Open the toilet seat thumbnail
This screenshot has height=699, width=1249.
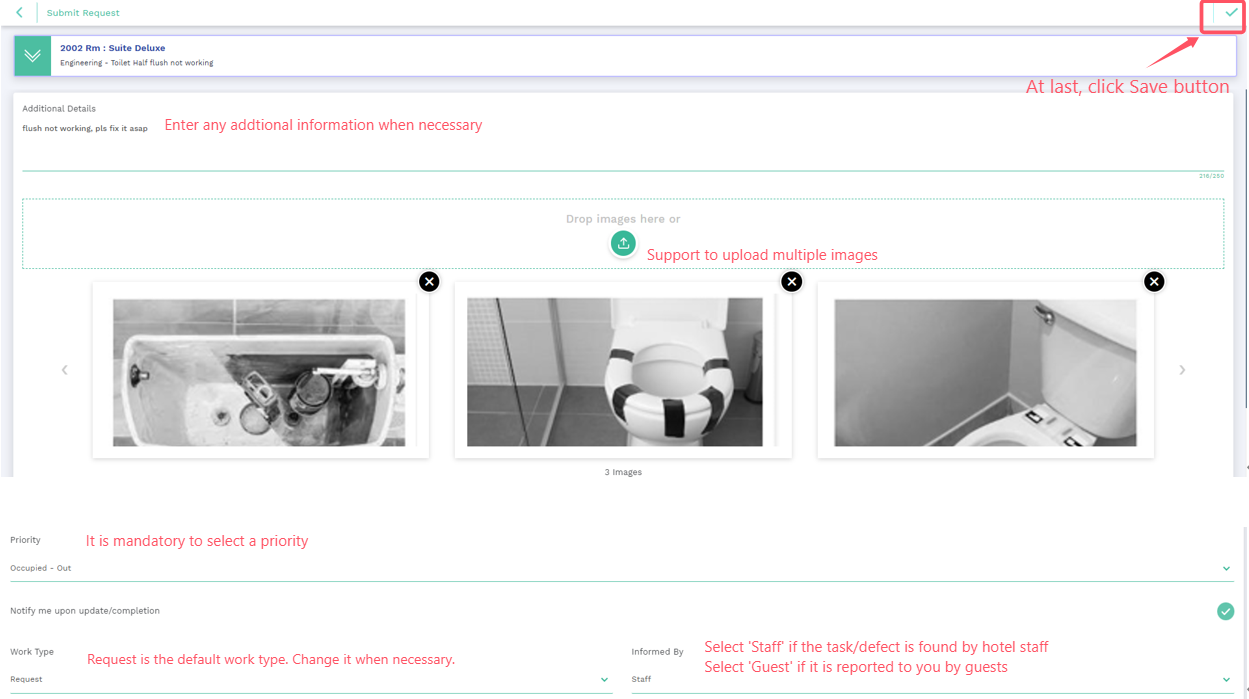point(623,371)
